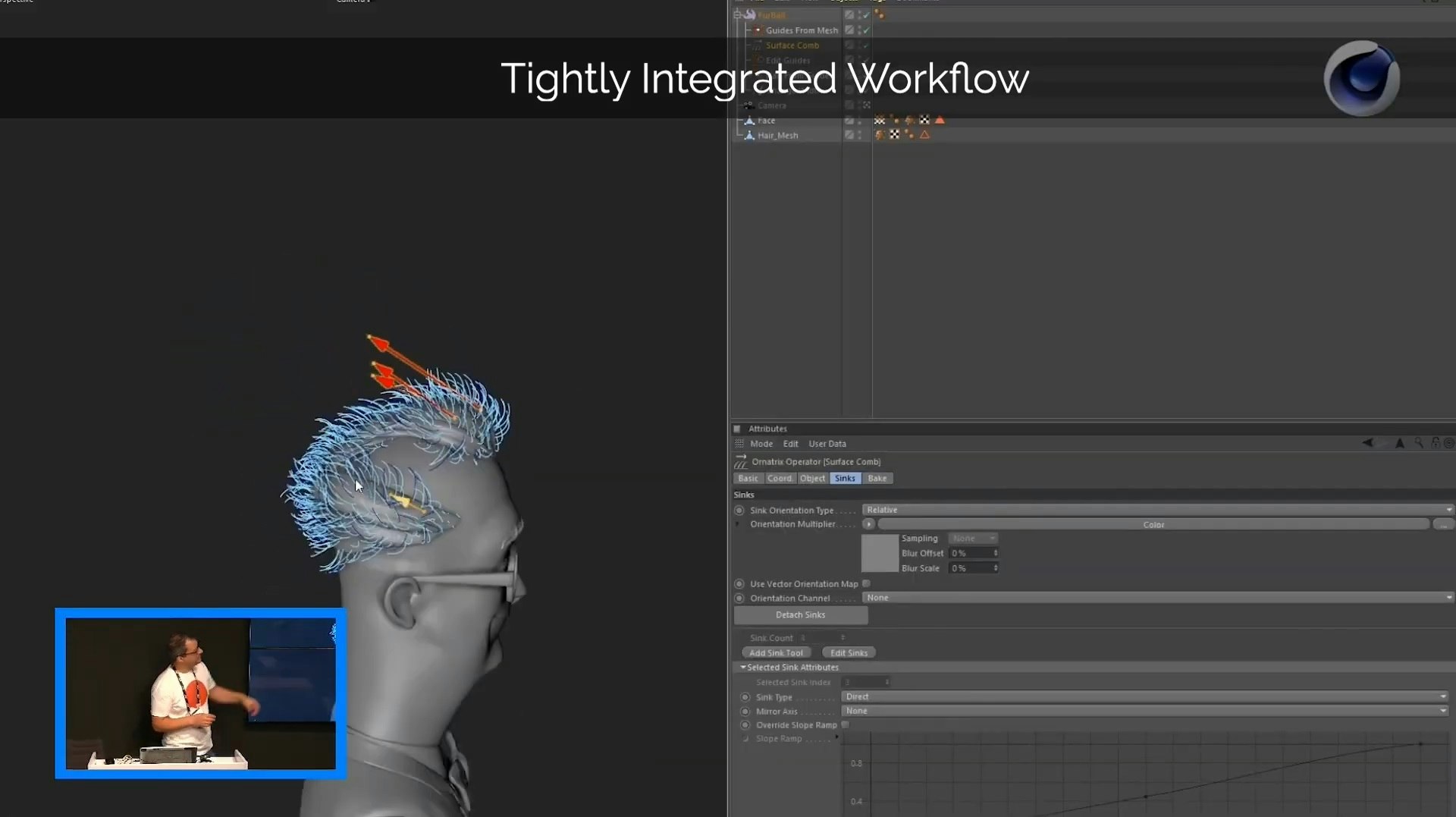The image size is (1456, 817).
Task: Click the Ornatrix Surface Comb operator icon
Action: pyautogui.click(x=741, y=462)
